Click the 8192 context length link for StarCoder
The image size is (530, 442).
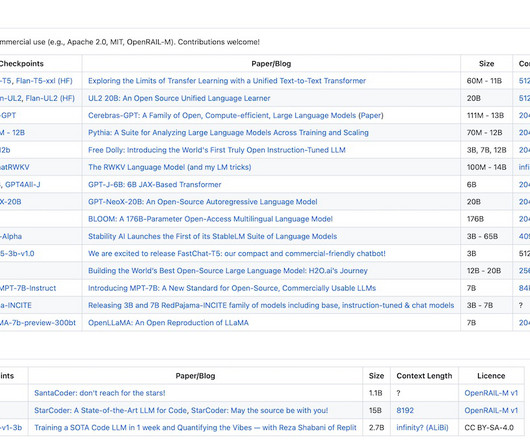click(x=405, y=410)
